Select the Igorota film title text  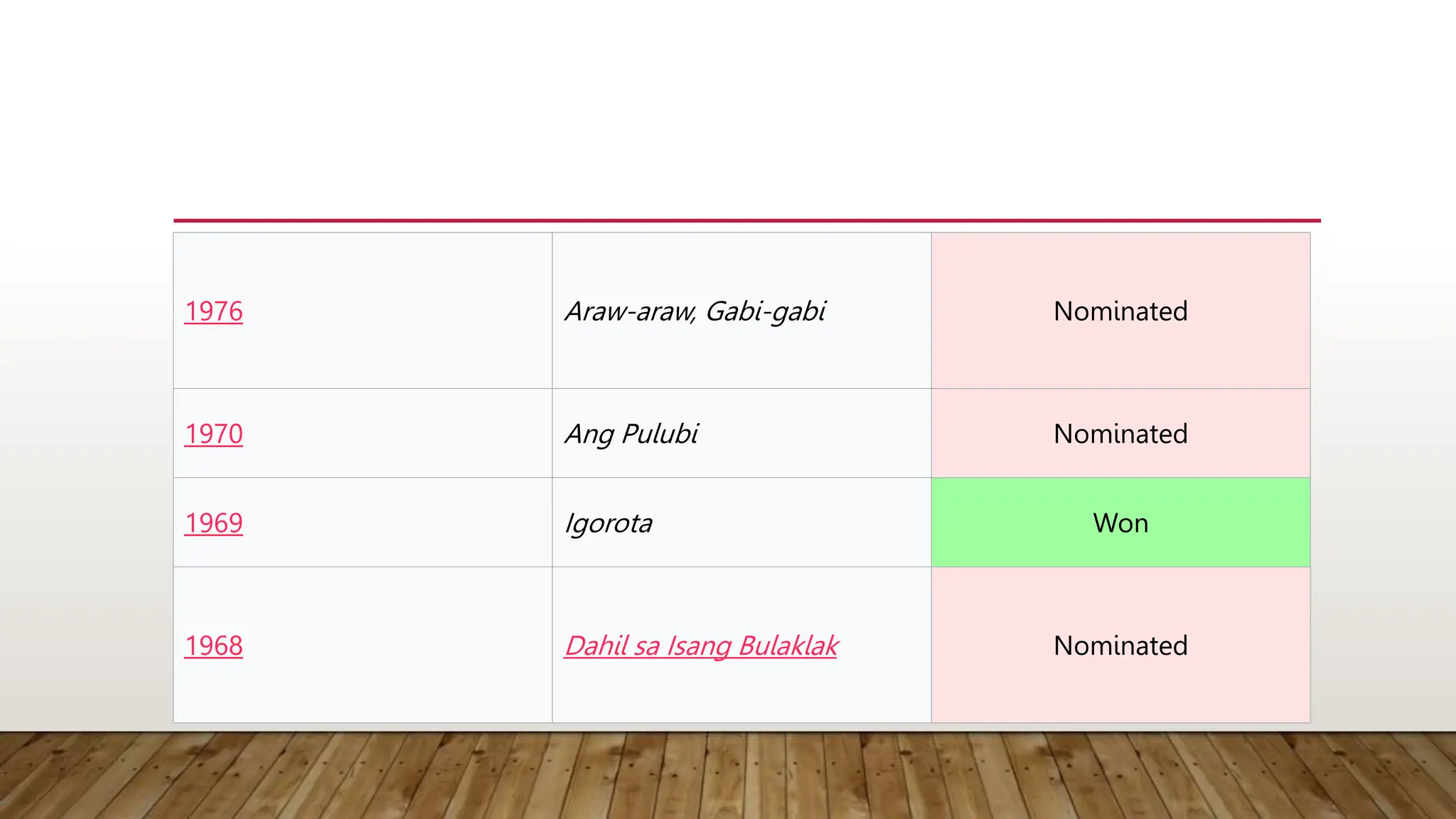(x=609, y=523)
